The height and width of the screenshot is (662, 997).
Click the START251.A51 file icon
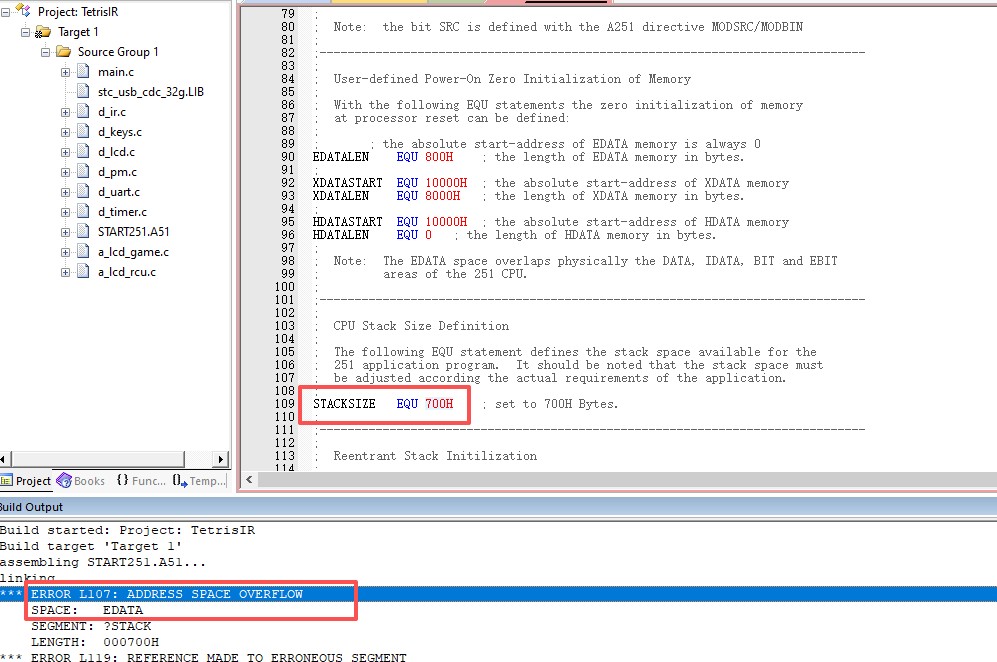(83, 232)
